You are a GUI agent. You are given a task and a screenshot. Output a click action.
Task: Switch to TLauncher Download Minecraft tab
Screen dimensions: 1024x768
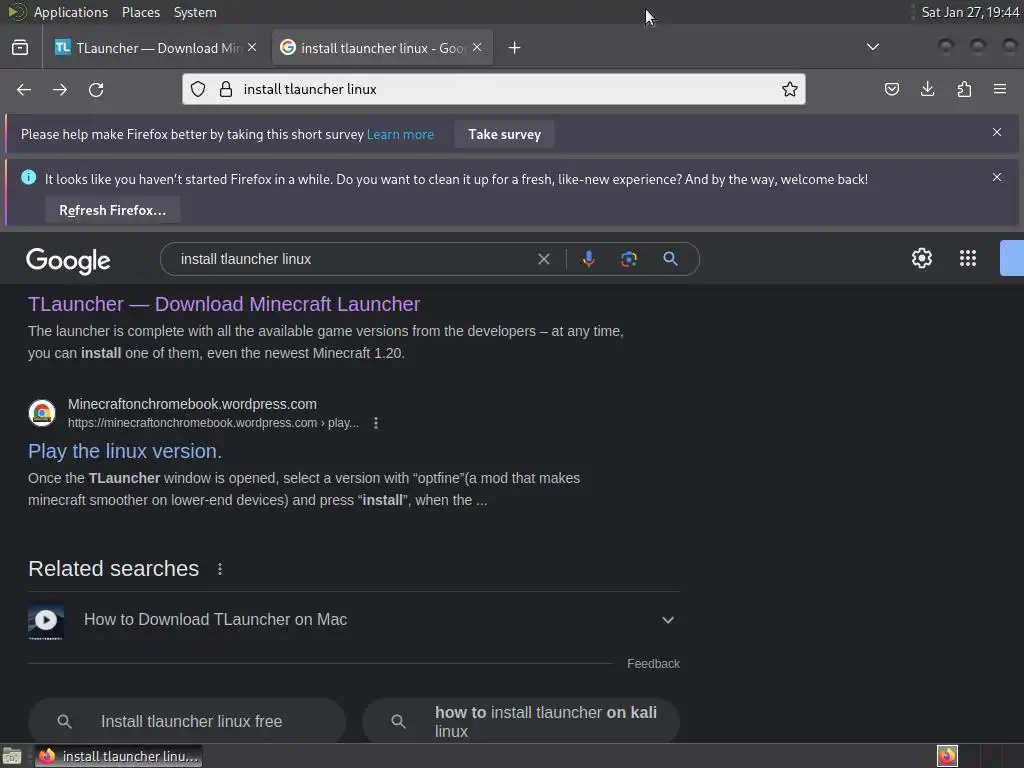point(155,48)
